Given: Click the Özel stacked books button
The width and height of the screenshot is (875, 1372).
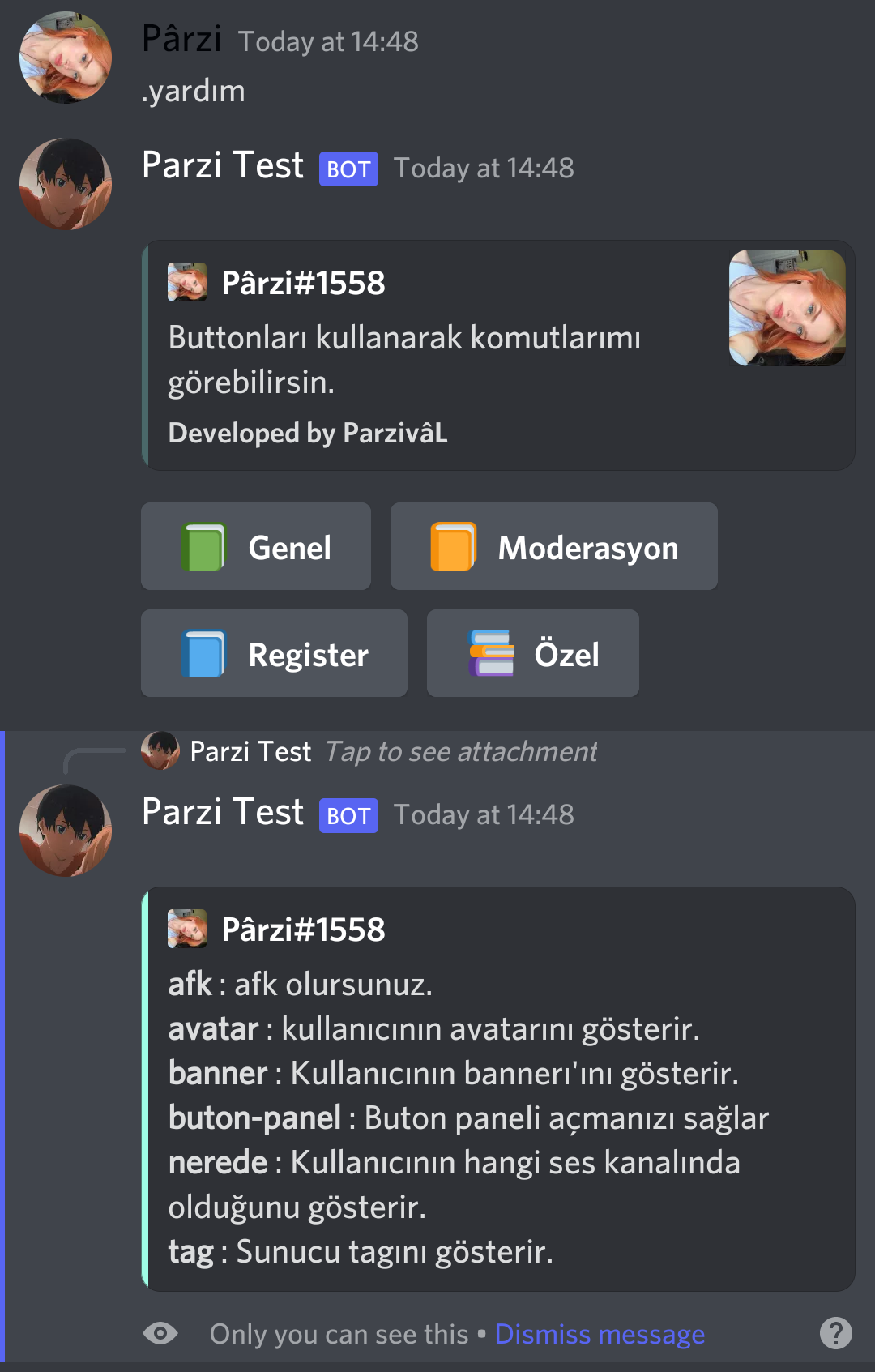Looking at the screenshot, I should [x=533, y=653].
